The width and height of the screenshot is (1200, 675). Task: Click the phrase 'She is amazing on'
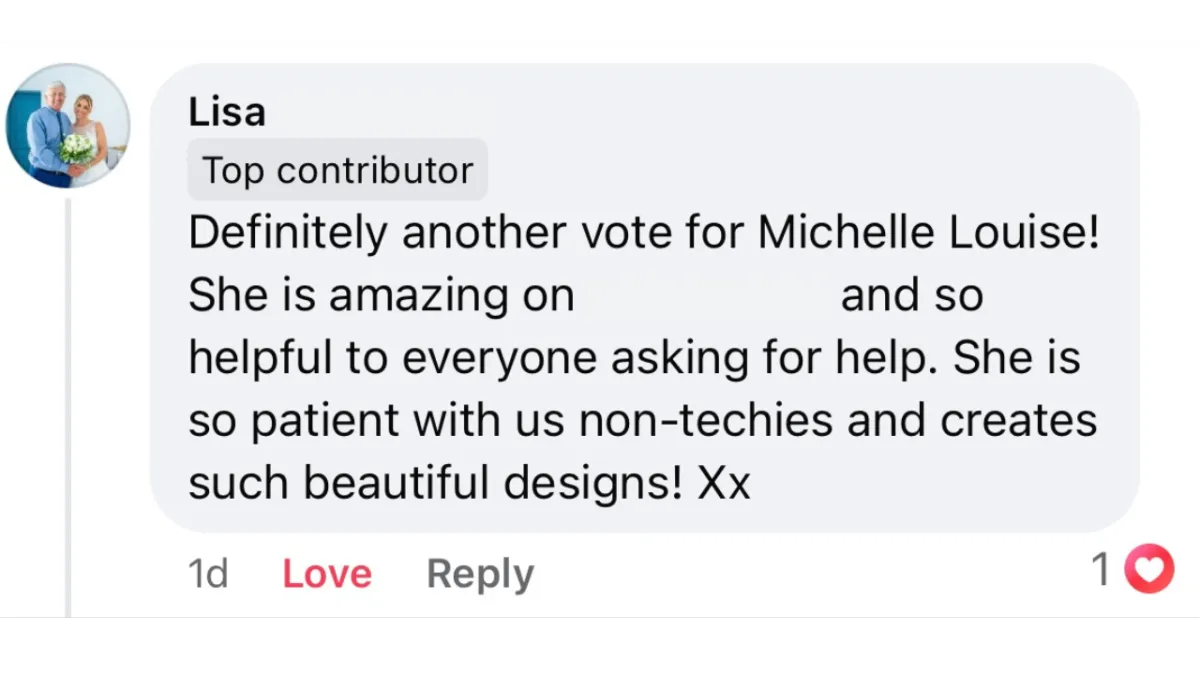click(381, 296)
